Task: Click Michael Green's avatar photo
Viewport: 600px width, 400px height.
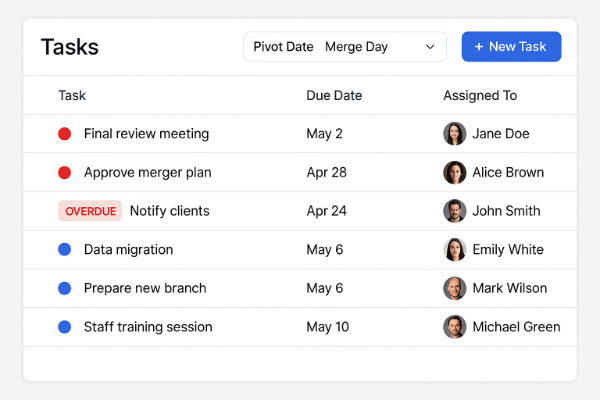Action: [455, 327]
